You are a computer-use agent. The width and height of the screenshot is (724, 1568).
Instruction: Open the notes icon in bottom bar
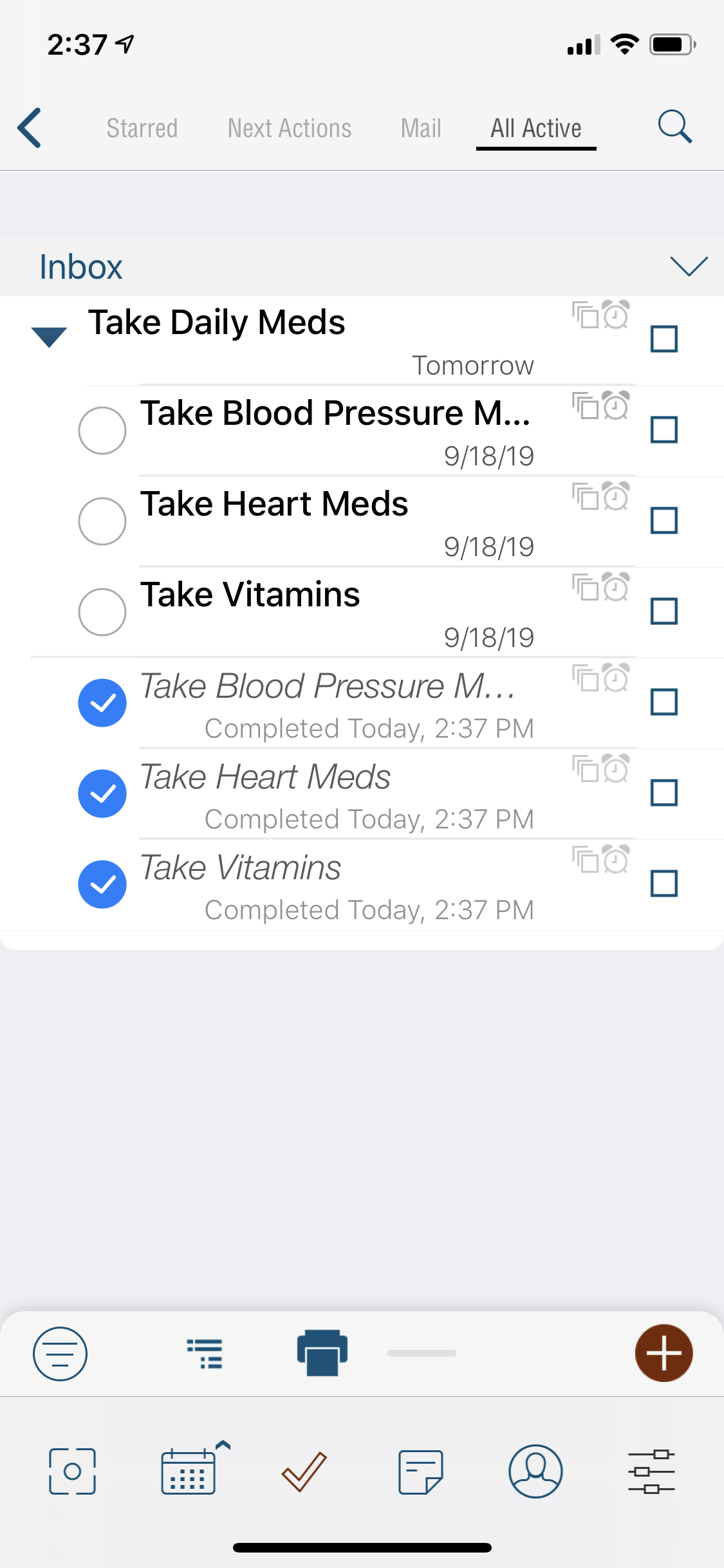click(420, 1471)
